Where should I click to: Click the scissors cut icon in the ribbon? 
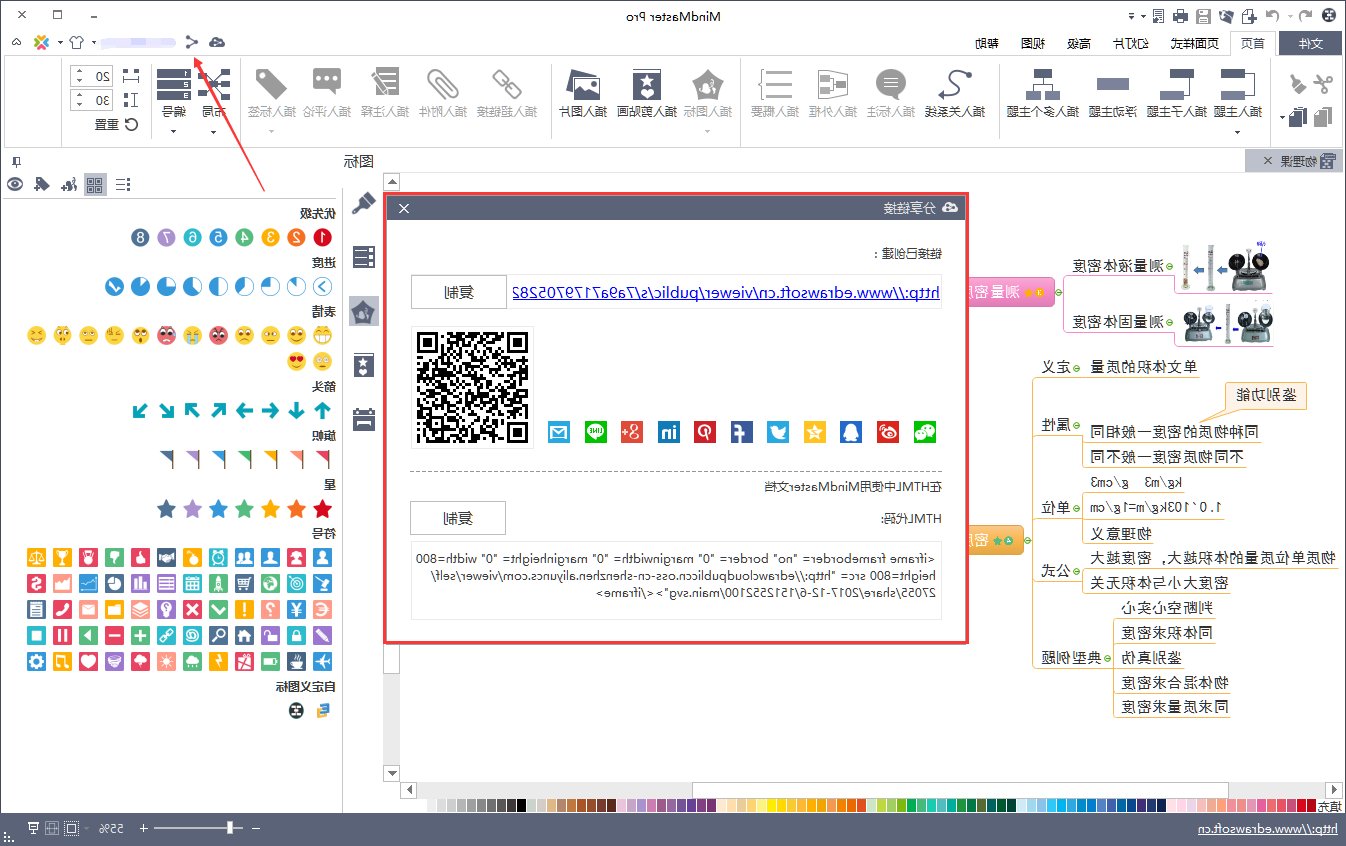1322,84
